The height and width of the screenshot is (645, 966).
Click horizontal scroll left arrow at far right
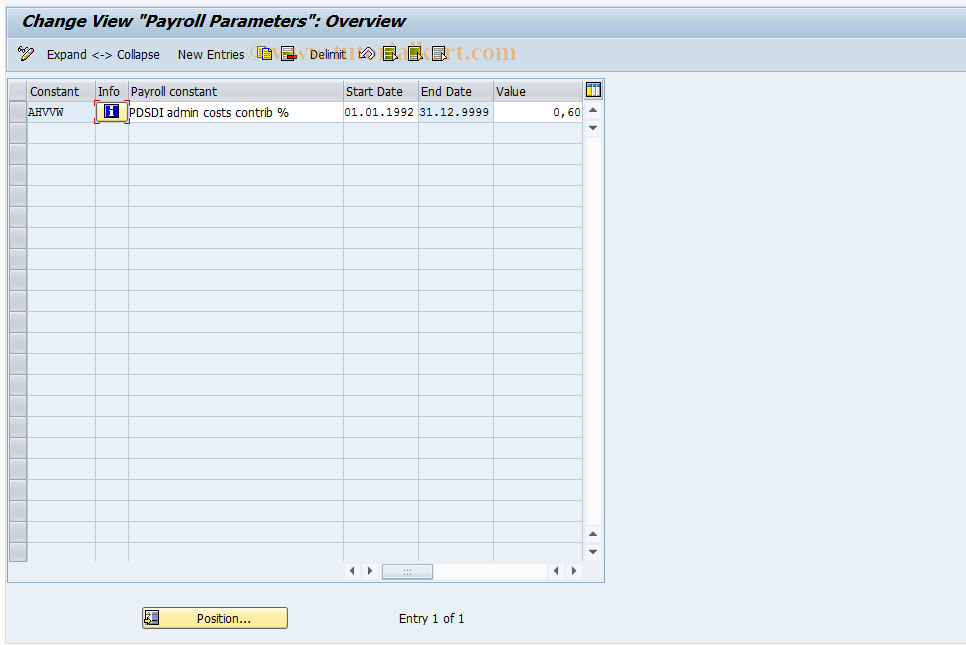[x=556, y=571]
